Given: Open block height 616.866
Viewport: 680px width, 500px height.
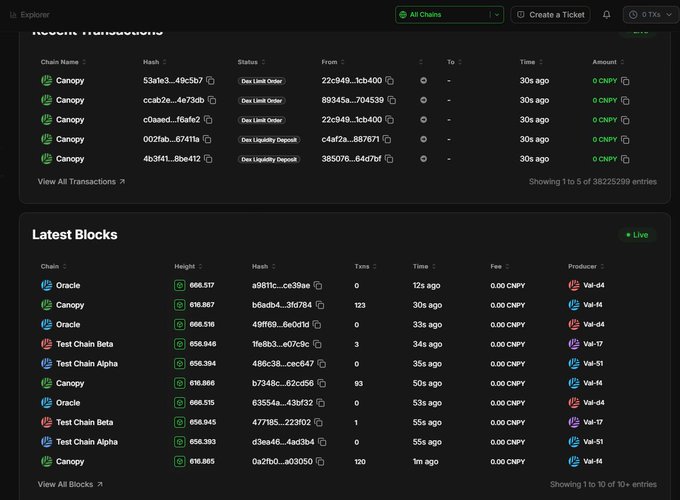Looking at the screenshot, I should click(202, 383).
